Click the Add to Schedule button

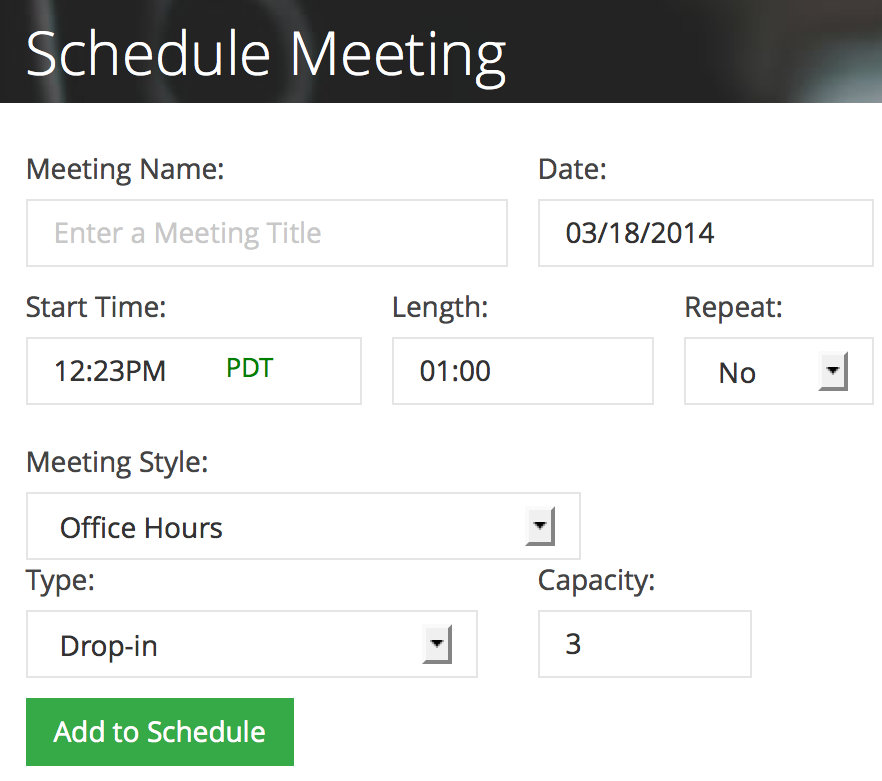click(160, 731)
